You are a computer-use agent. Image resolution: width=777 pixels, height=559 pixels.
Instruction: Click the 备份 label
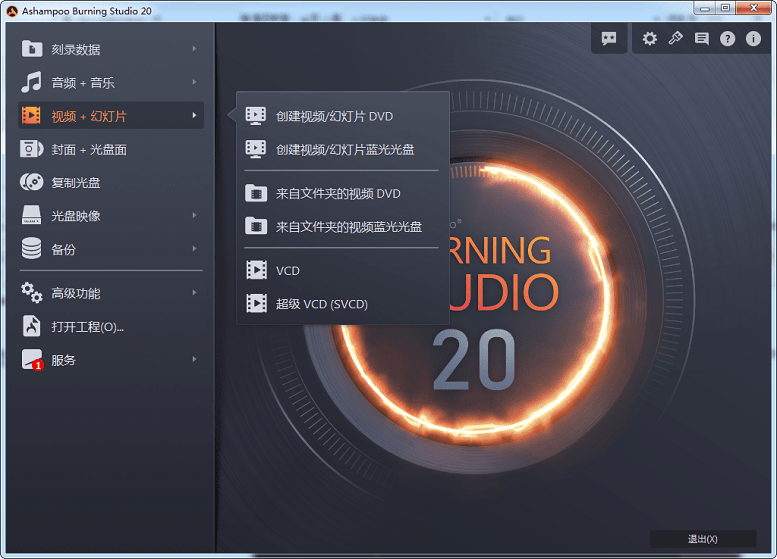tap(63, 249)
